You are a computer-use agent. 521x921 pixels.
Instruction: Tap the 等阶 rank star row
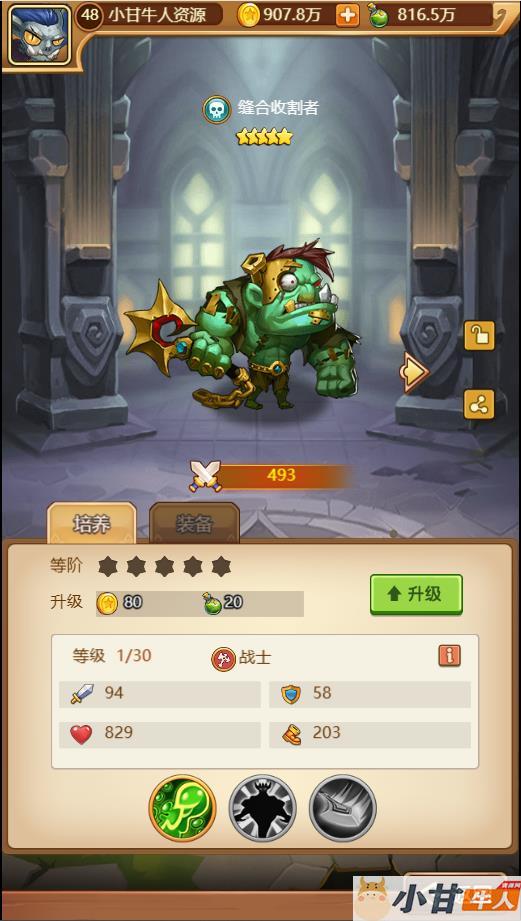pyautogui.click(x=164, y=566)
